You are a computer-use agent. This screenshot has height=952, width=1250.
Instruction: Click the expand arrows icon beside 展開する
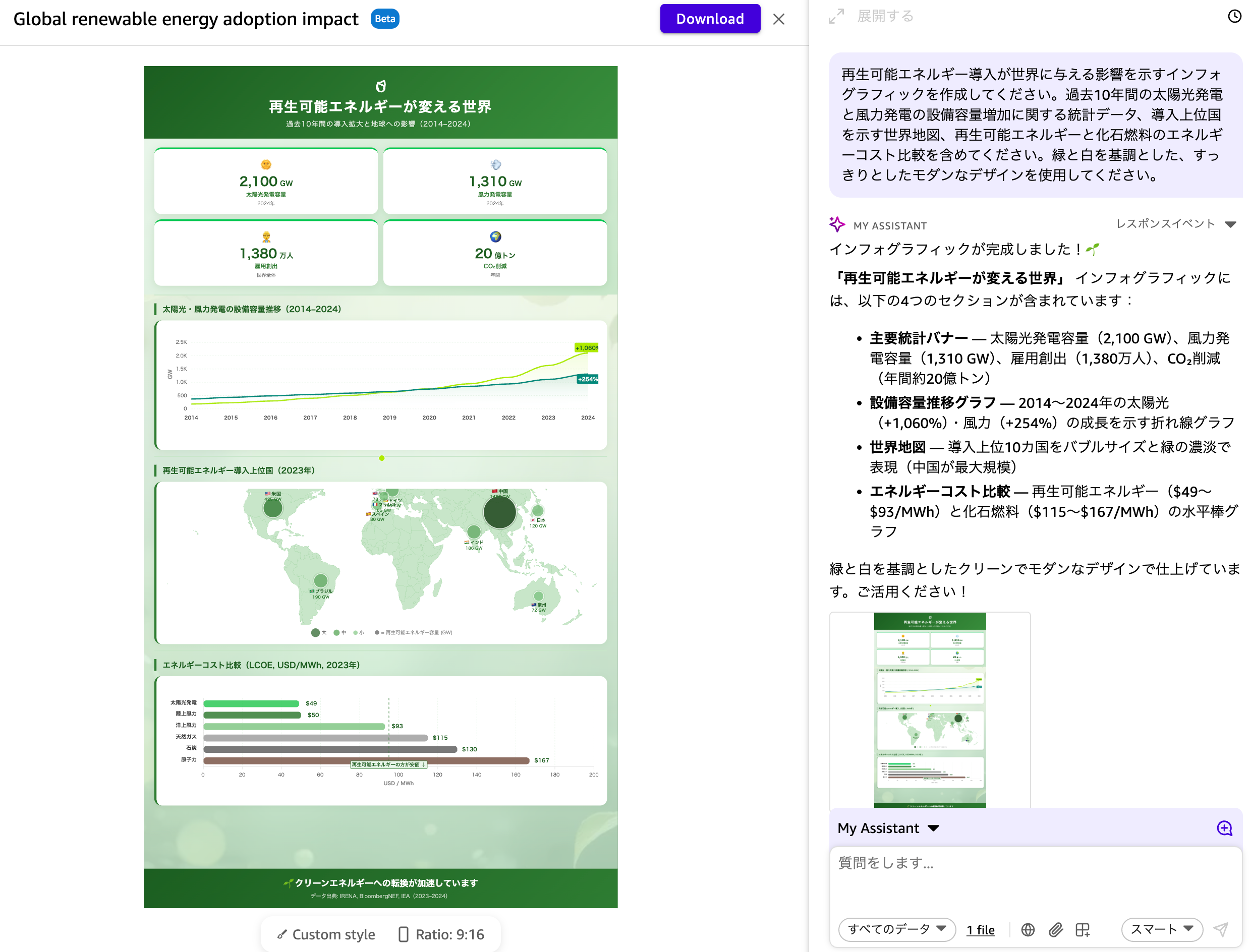(x=835, y=16)
